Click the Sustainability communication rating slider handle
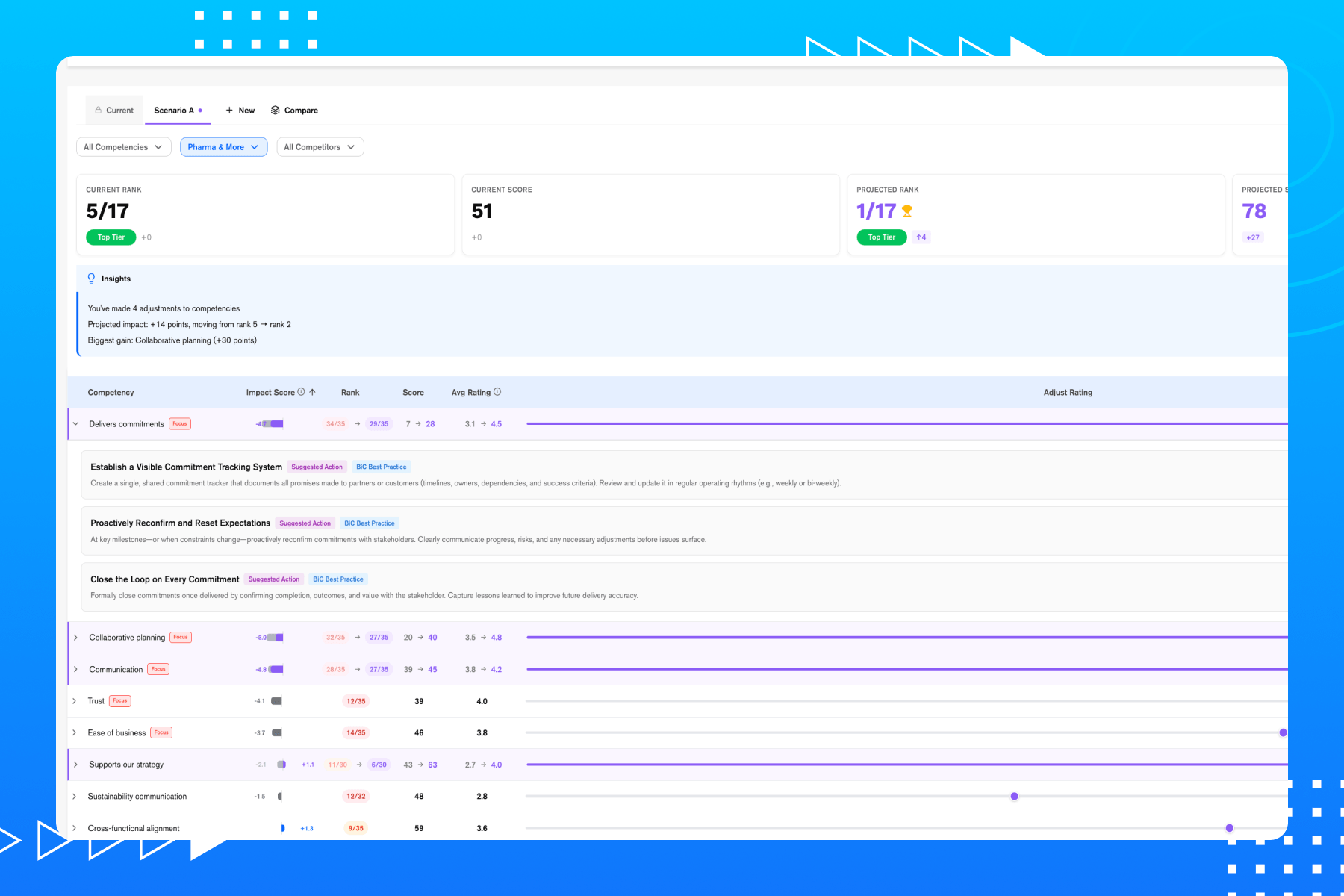Screen dimensions: 1344x896 pyautogui.click(x=1014, y=796)
